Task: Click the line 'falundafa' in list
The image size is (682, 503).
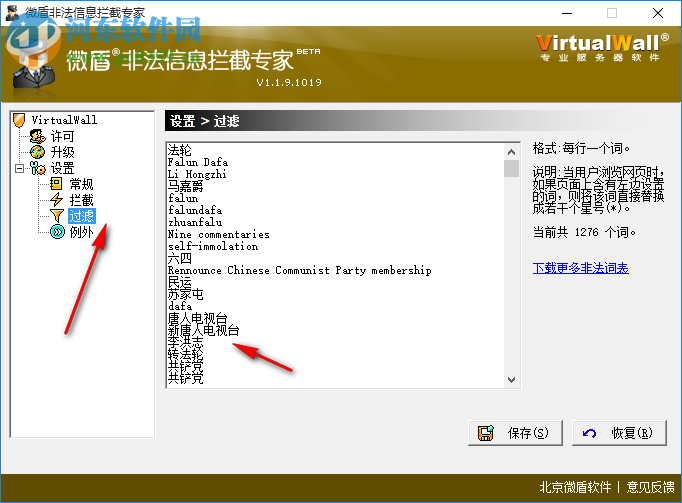Action: pyautogui.click(x=195, y=210)
